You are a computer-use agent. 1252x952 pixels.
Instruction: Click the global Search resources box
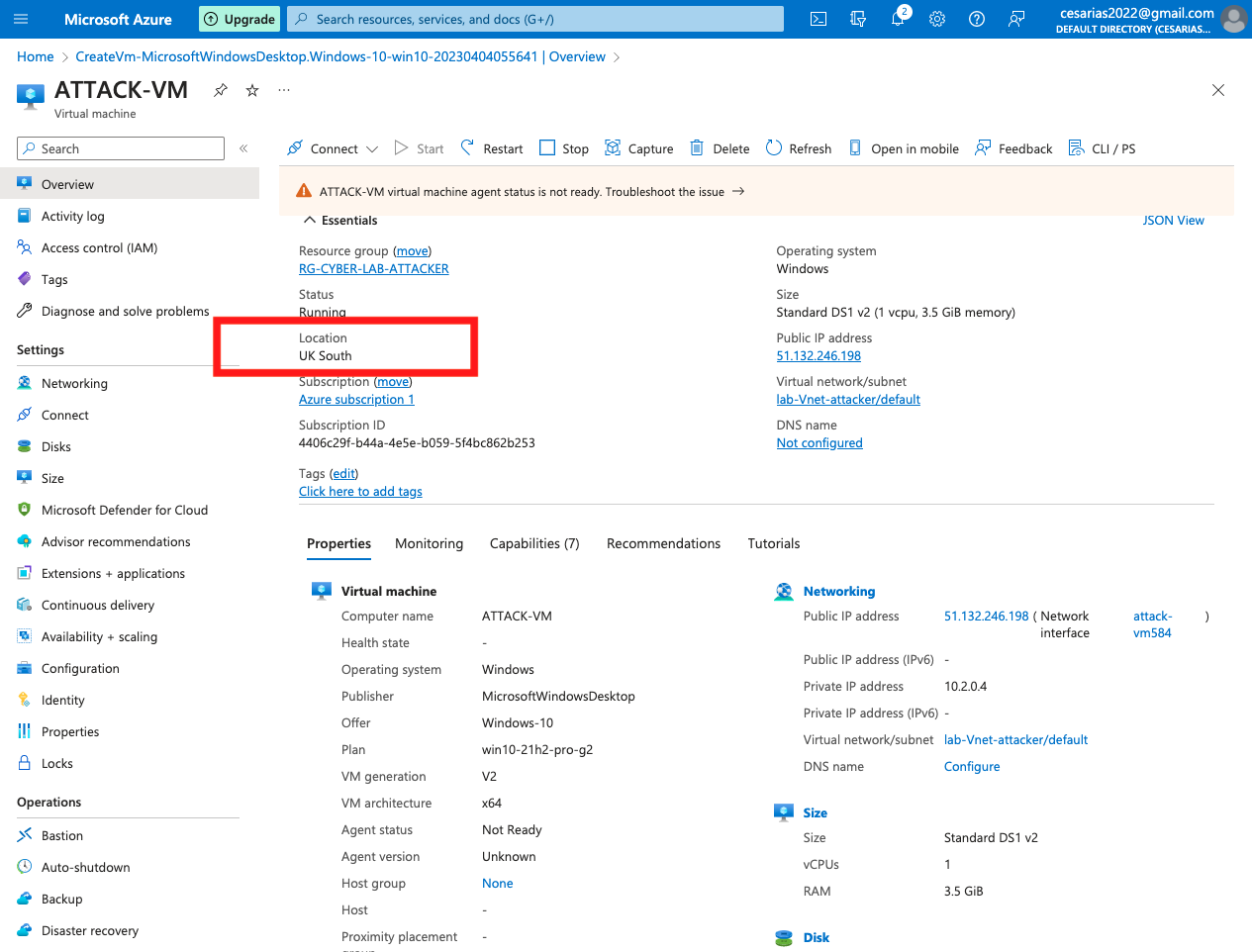pyautogui.click(x=535, y=19)
